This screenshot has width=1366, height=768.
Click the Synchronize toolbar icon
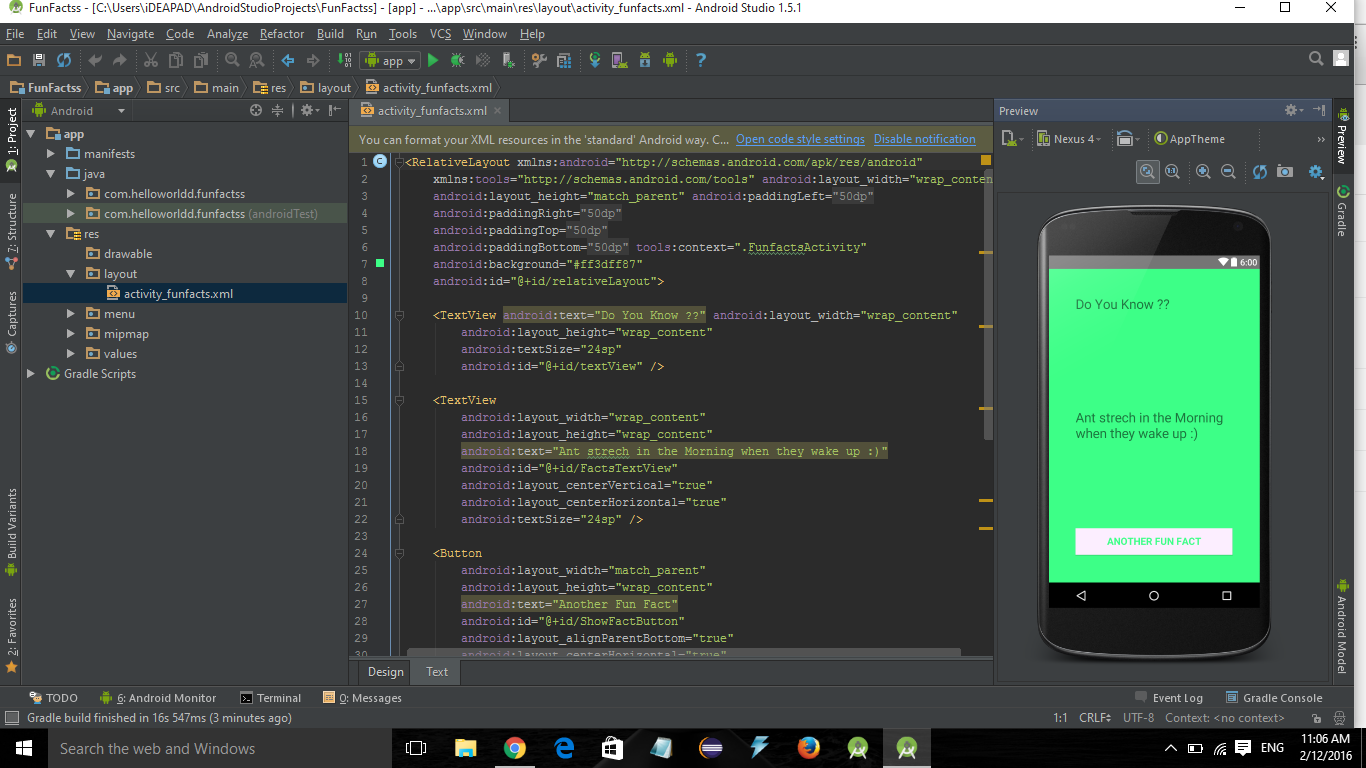click(x=64, y=61)
